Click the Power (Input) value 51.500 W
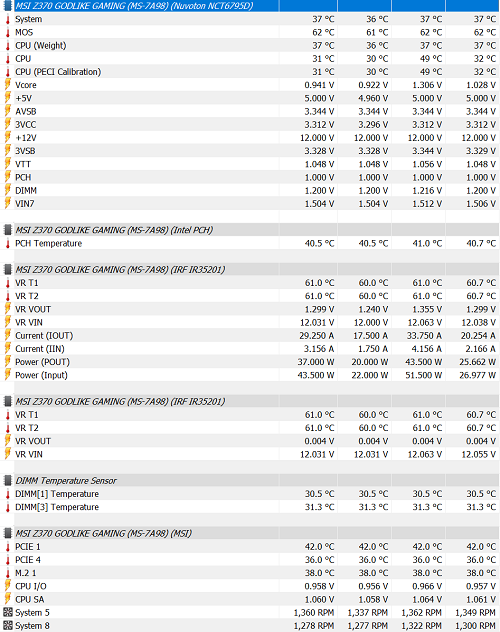This screenshot has height=632, width=500. click(x=424, y=375)
